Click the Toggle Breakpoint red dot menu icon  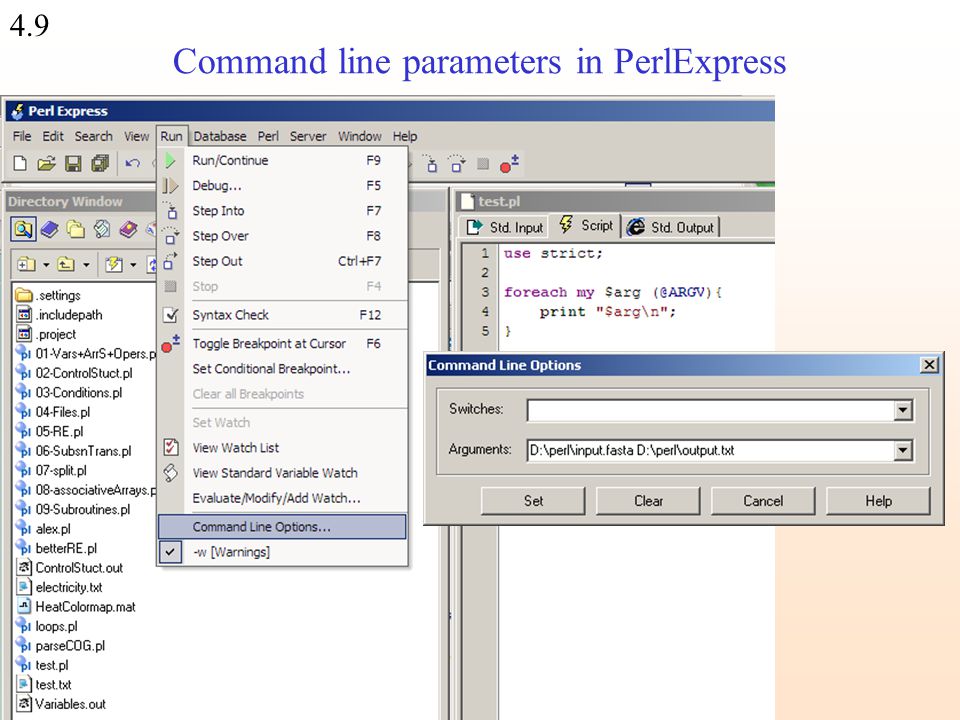tap(171, 344)
